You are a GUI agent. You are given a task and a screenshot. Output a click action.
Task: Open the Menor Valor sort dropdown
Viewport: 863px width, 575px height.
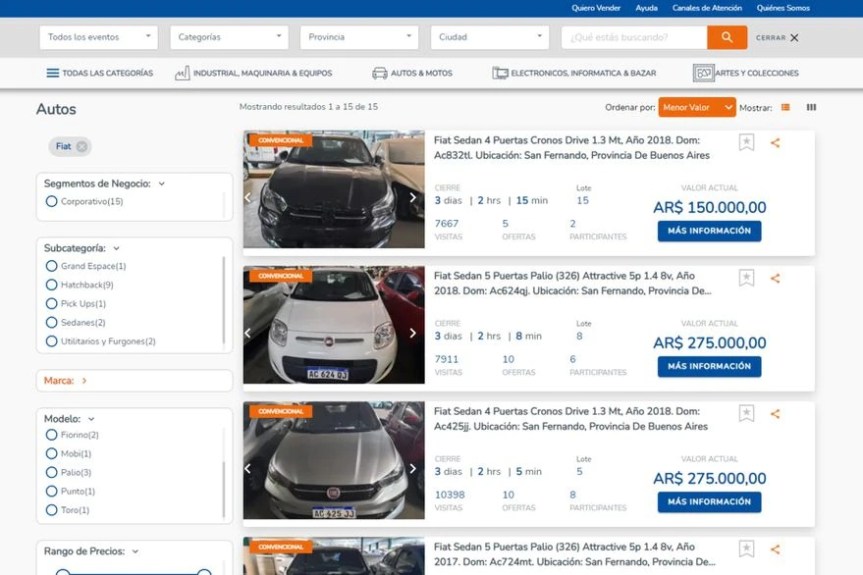(x=697, y=107)
